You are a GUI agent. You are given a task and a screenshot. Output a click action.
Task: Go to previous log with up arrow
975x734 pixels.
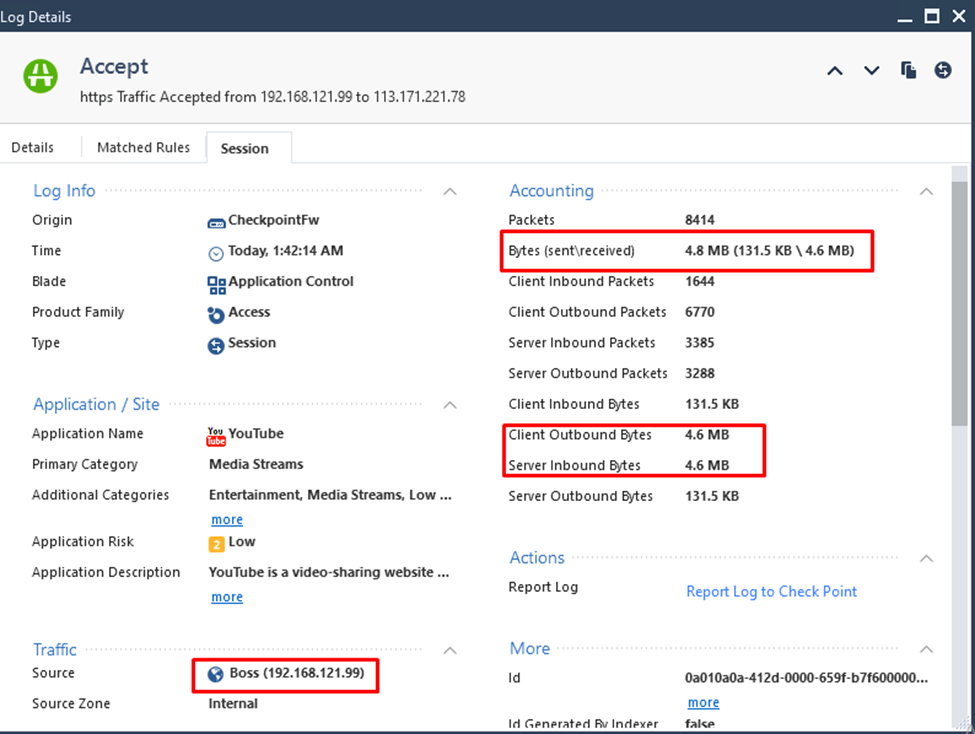pos(835,70)
